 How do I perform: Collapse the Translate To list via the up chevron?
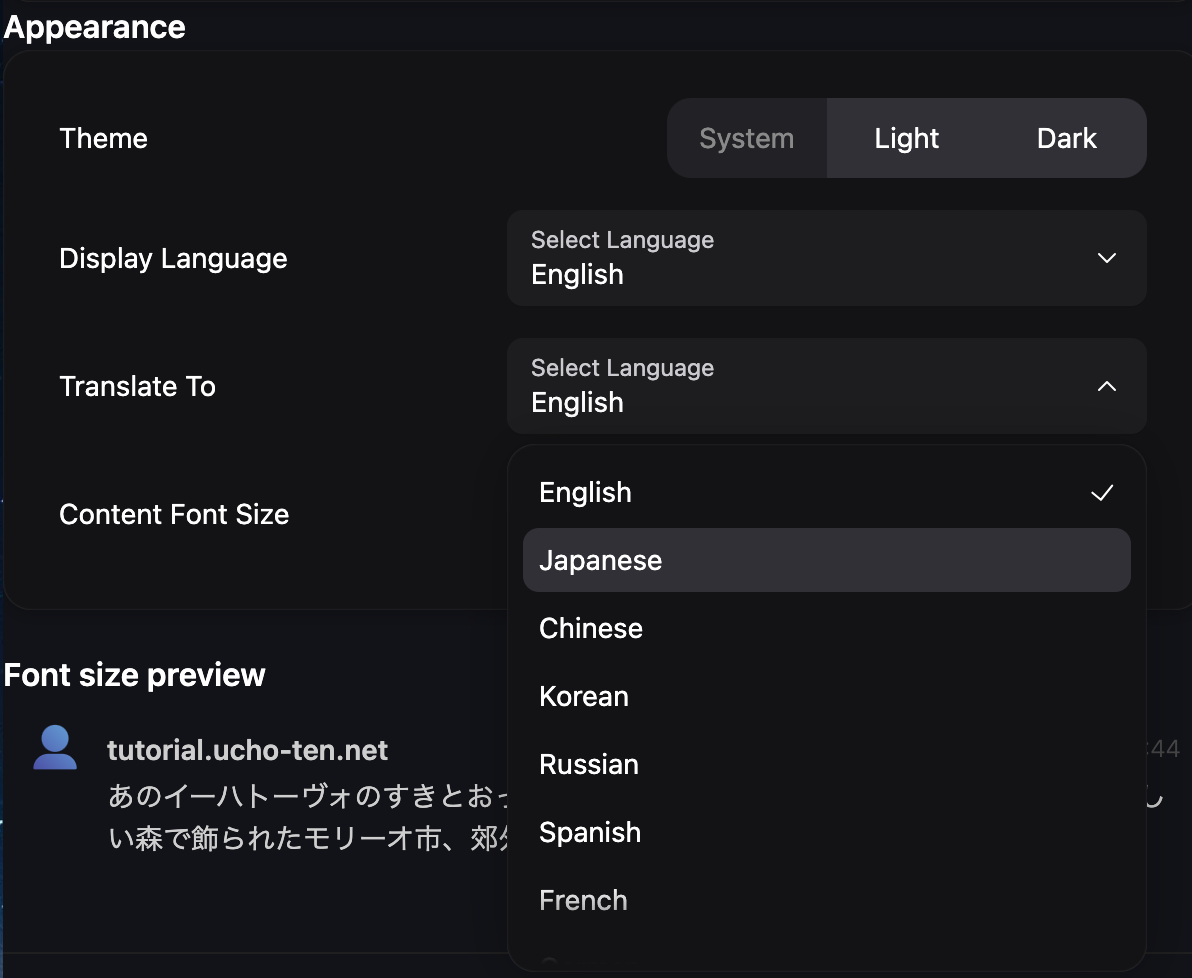point(1106,386)
